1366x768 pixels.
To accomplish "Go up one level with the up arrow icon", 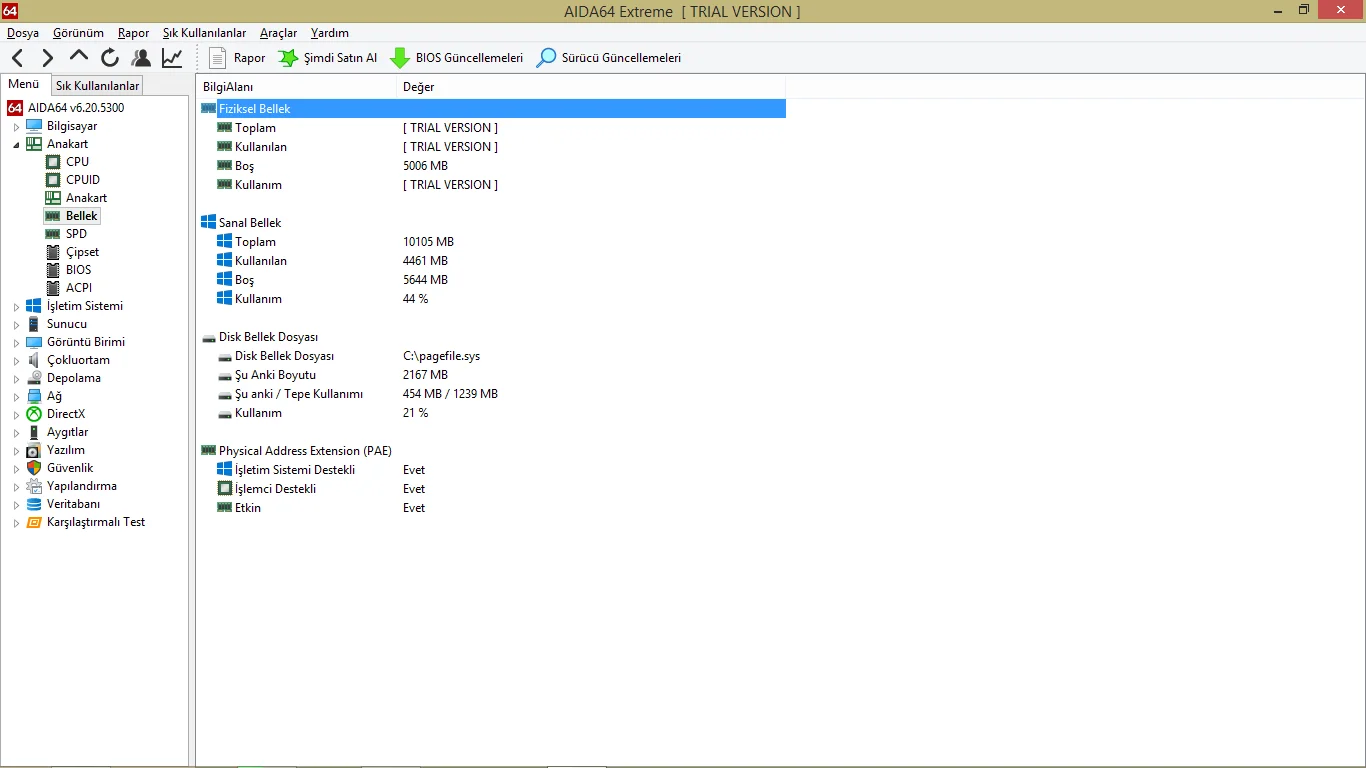I will coord(79,57).
